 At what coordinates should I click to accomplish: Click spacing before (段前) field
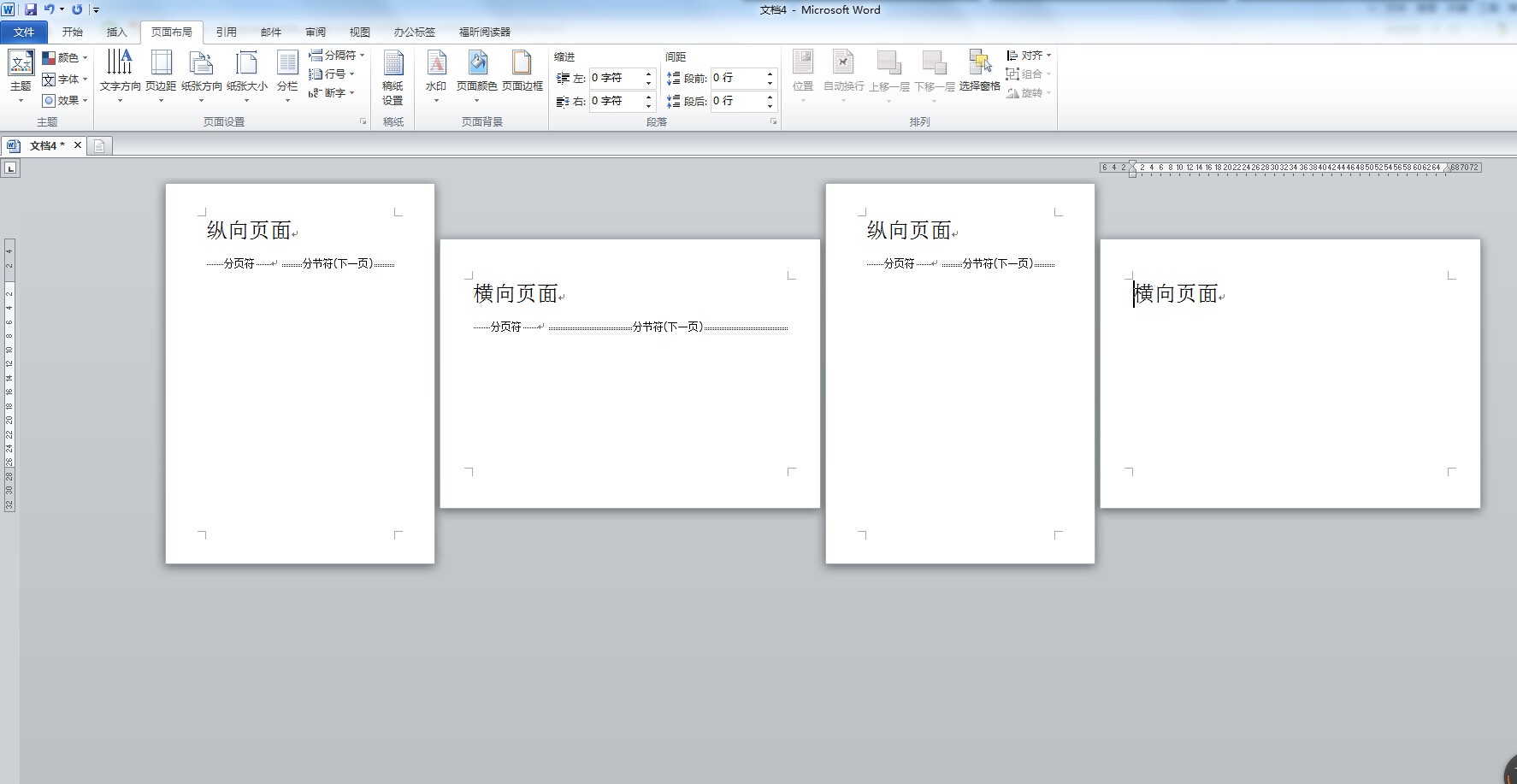[737, 78]
